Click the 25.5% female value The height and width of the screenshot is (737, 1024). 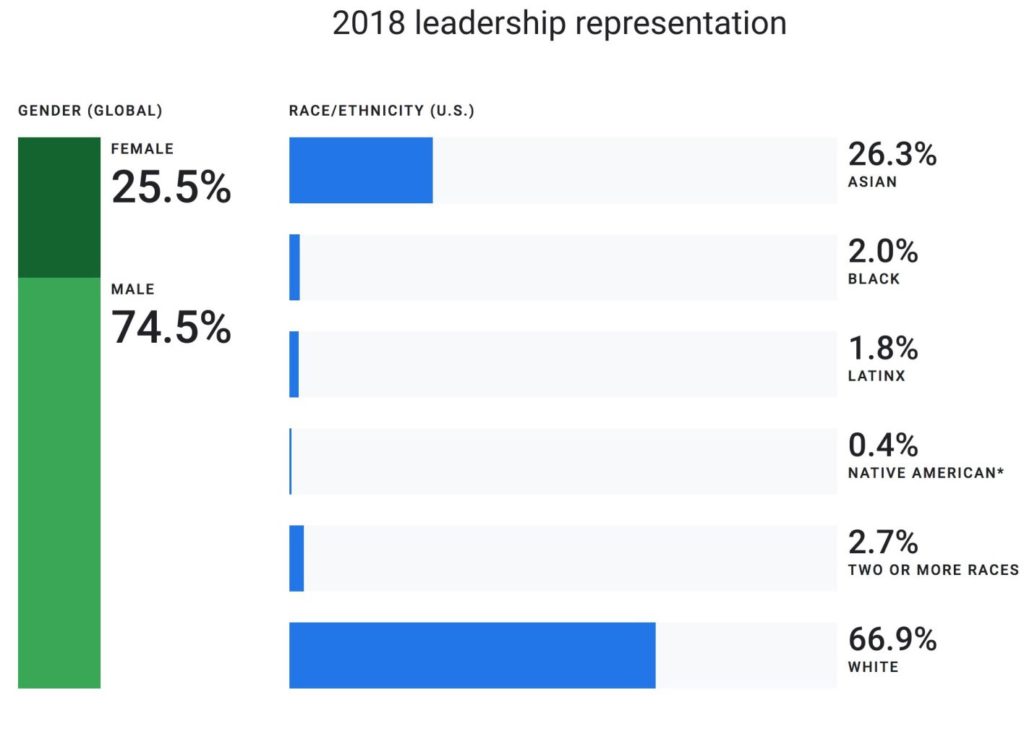click(171, 187)
